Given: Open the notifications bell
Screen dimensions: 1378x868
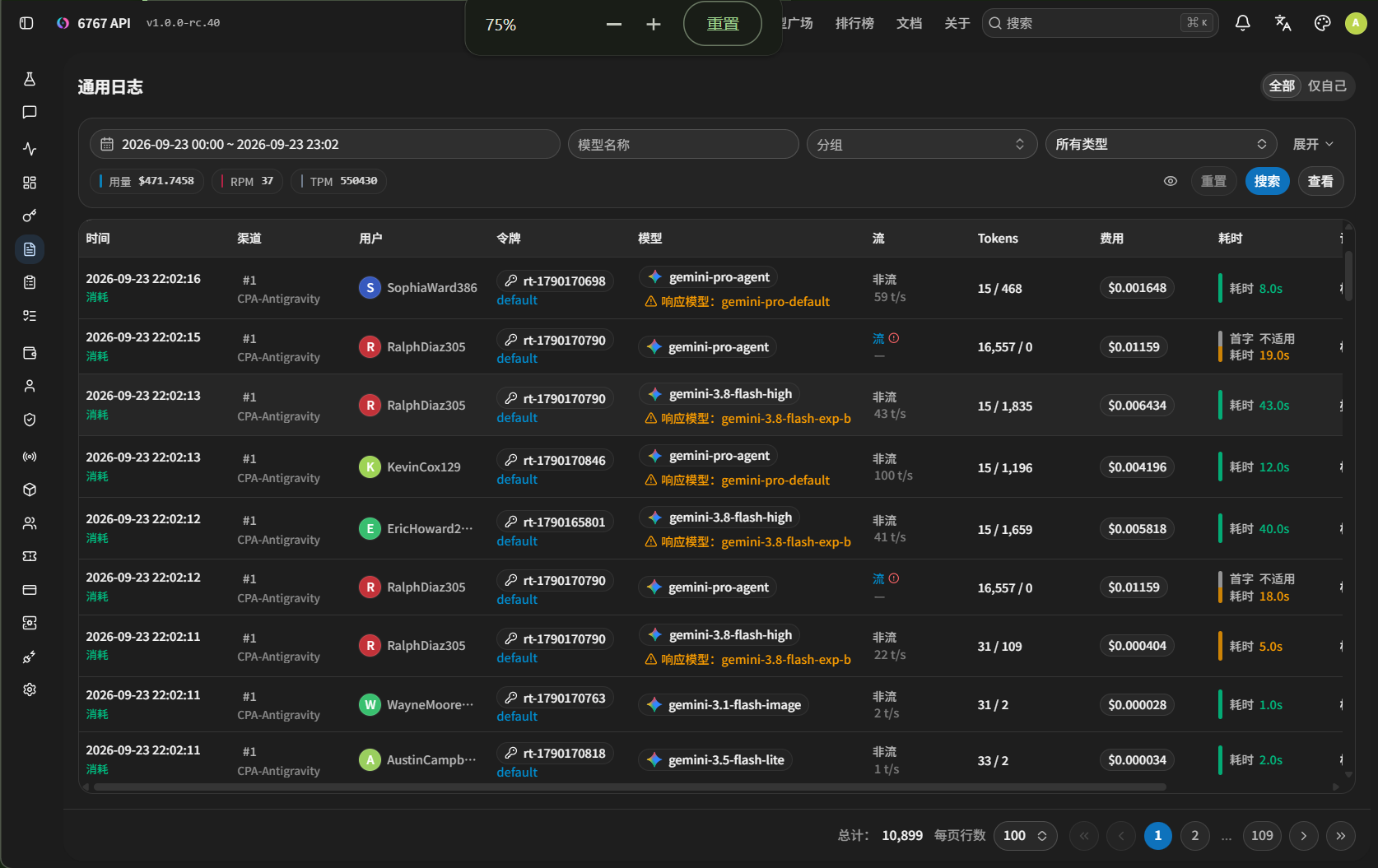Looking at the screenshot, I should pos(1243,23).
